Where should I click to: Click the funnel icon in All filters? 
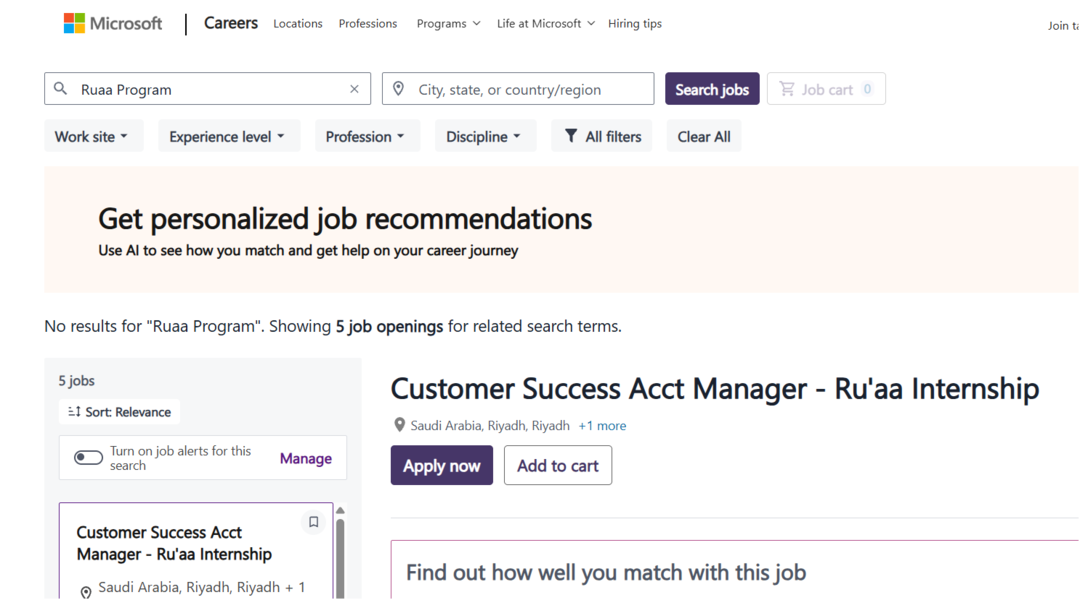click(570, 136)
